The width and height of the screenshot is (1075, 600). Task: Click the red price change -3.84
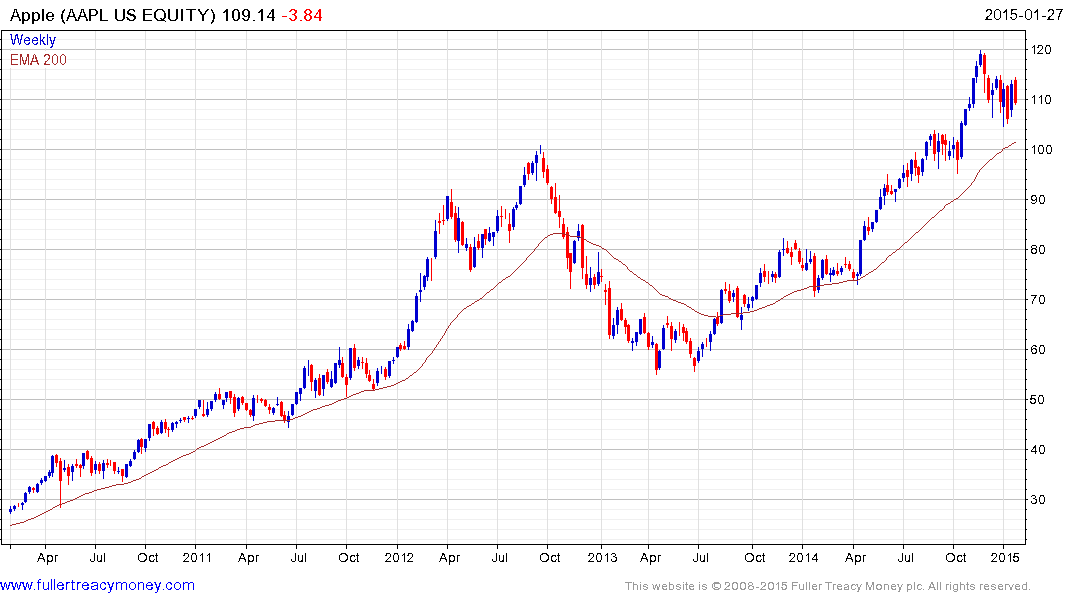click(x=302, y=15)
